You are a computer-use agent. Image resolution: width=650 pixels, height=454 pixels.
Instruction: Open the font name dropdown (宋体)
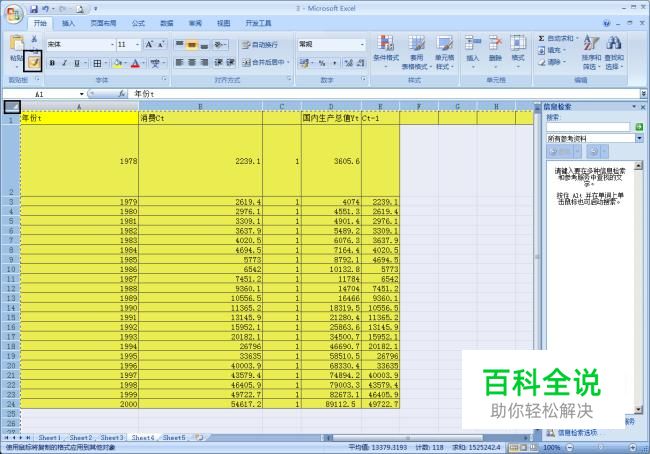point(112,44)
